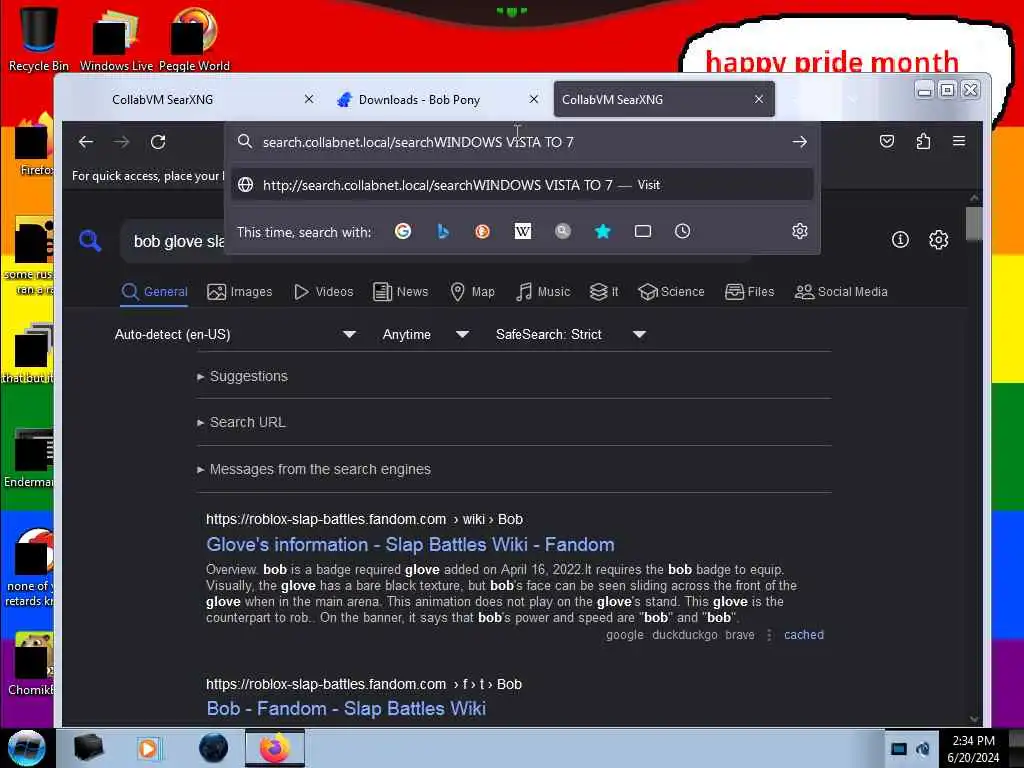Expand Messages from the search engines
The width and height of the screenshot is (1024, 768).
(x=314, y=470)
